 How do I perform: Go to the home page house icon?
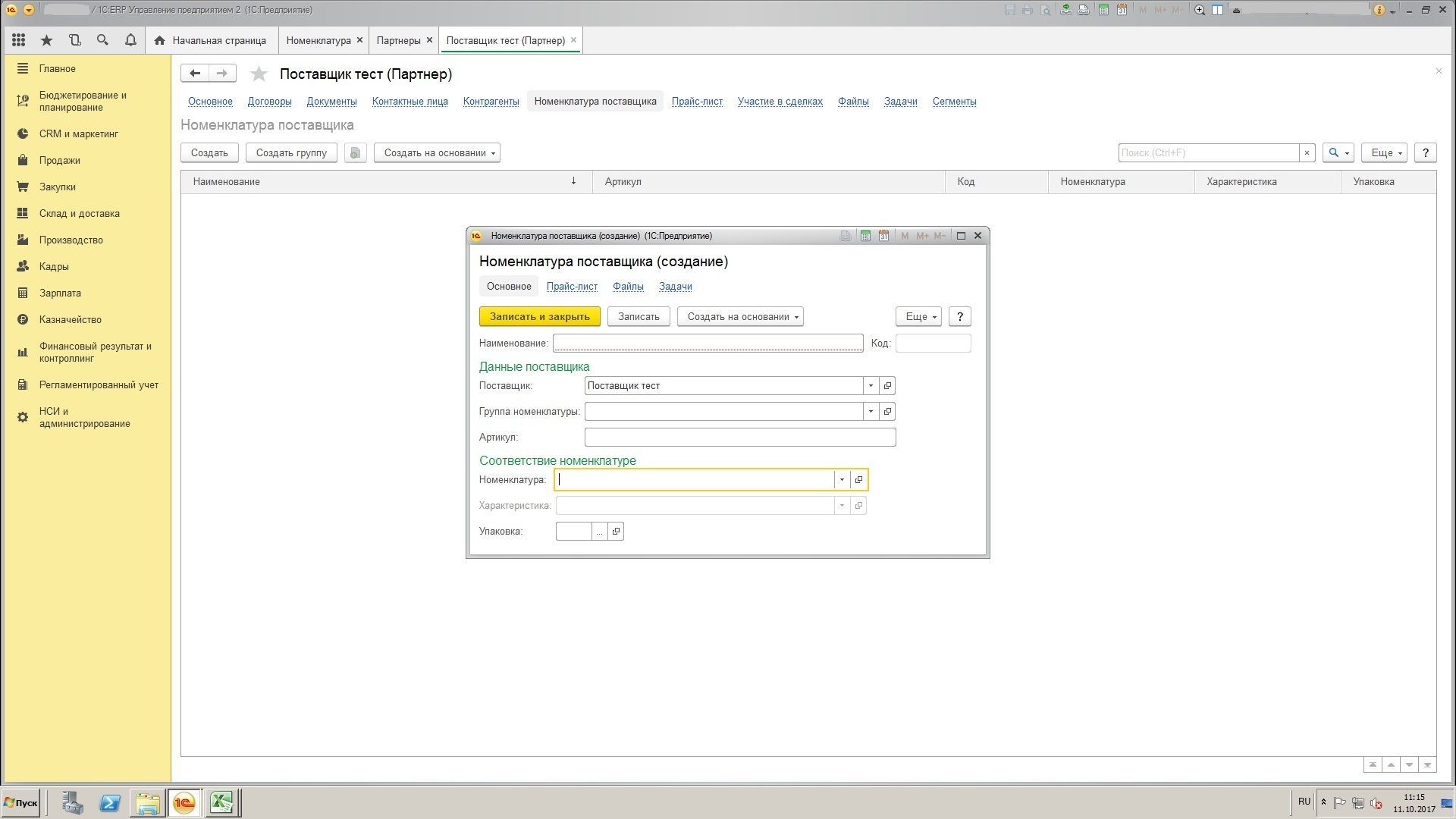pyautogui.click(x=159, y=40)
